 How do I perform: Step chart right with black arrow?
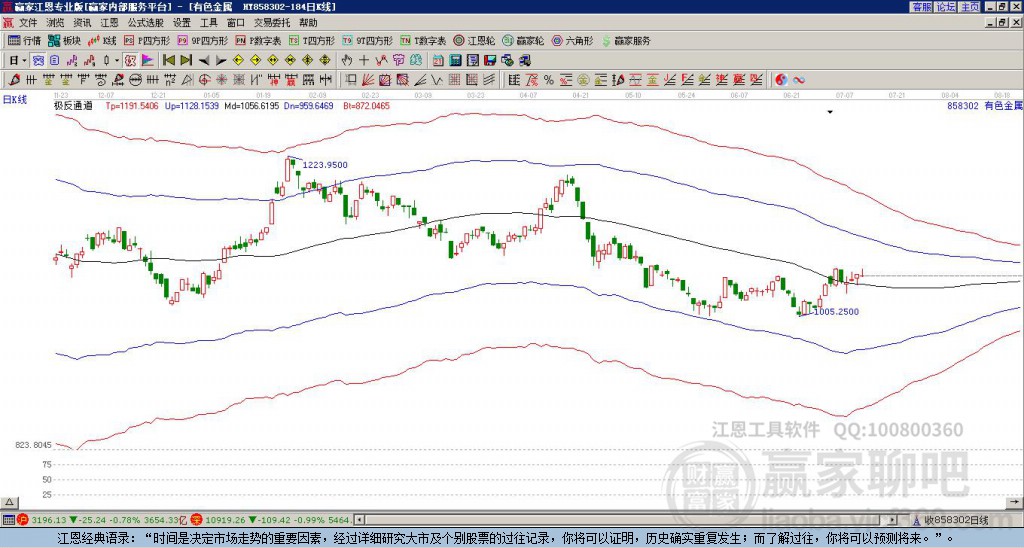point(220,61)
